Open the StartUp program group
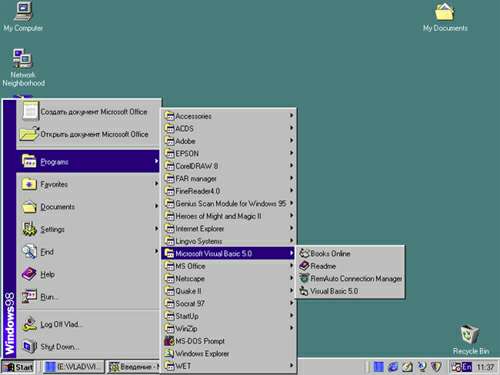Image resolution: width=500 pixels, height=375 pixels. tap(228, 316)
